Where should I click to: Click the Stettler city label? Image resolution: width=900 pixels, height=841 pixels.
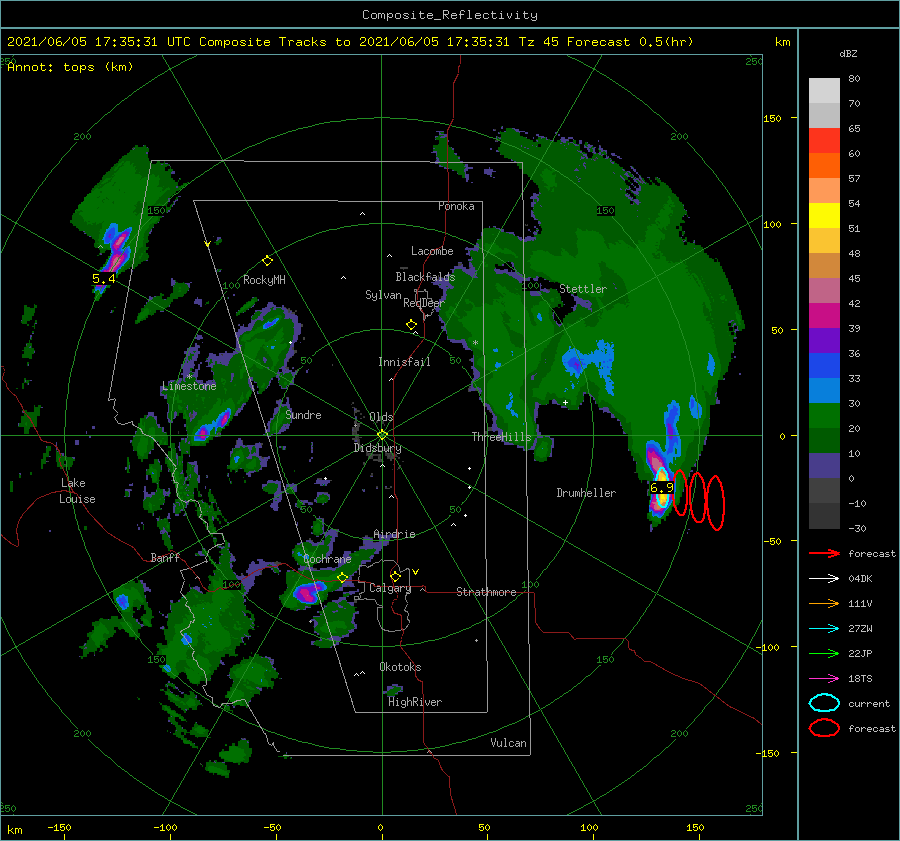(x=583, y=289)
